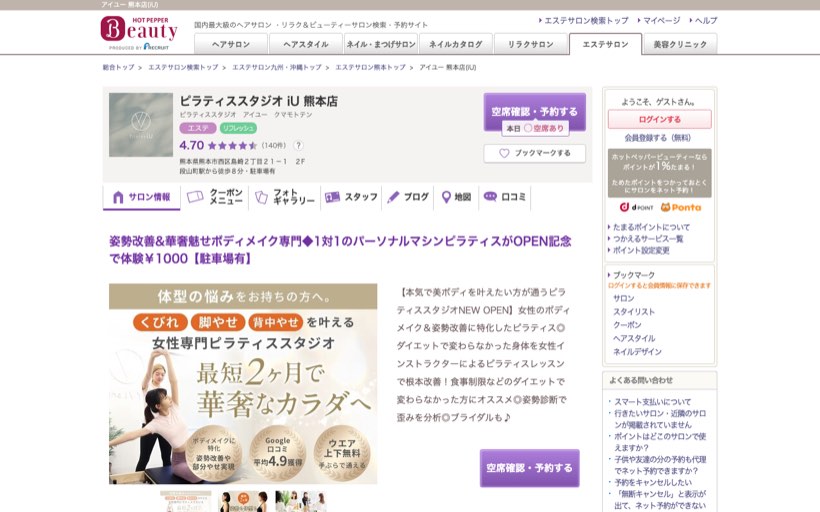Click the home icon on サロン情報 tab
Screen dimensions: 820x512
coord(118,197)
